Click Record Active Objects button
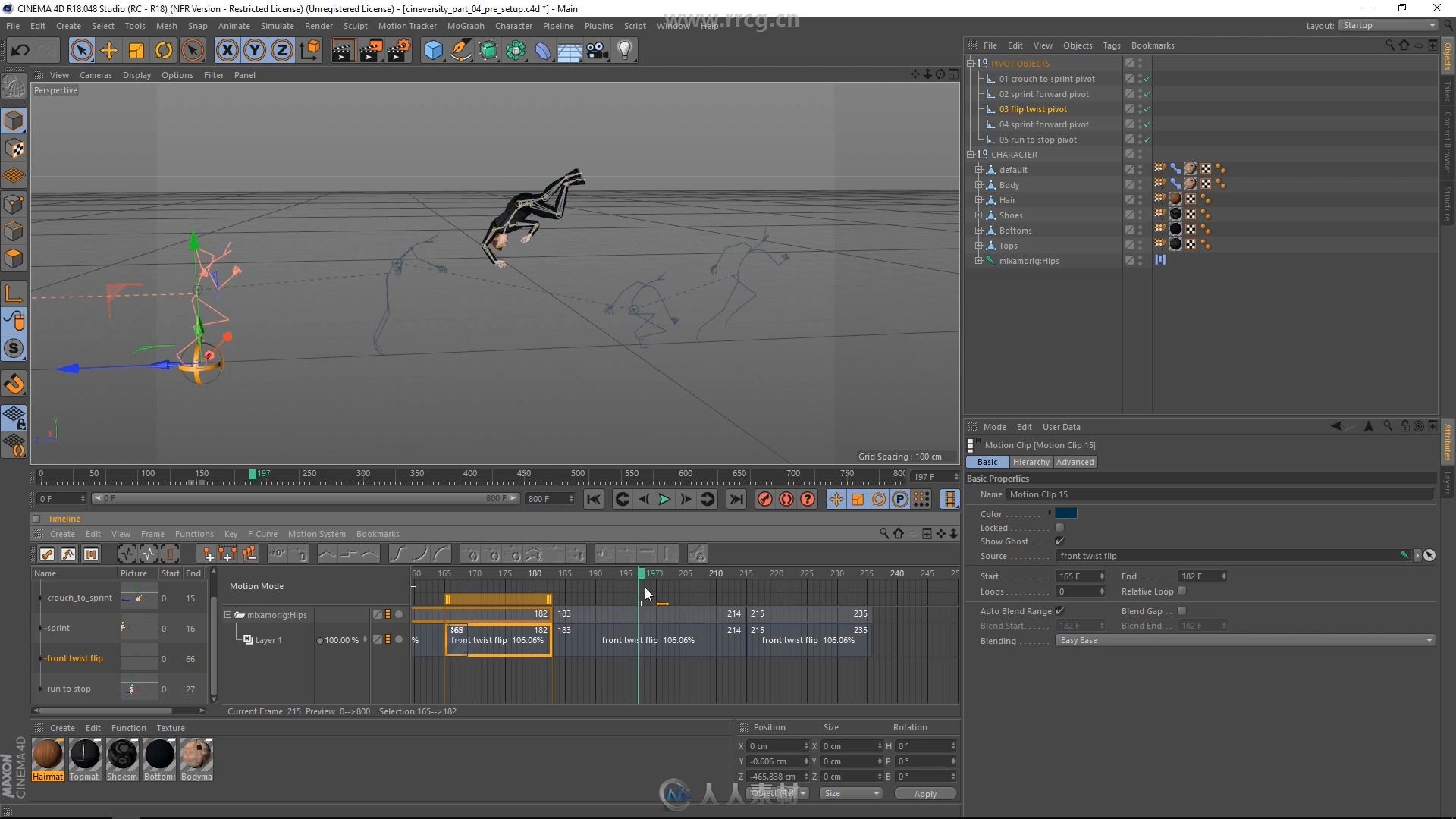 [x=764, y=499]
